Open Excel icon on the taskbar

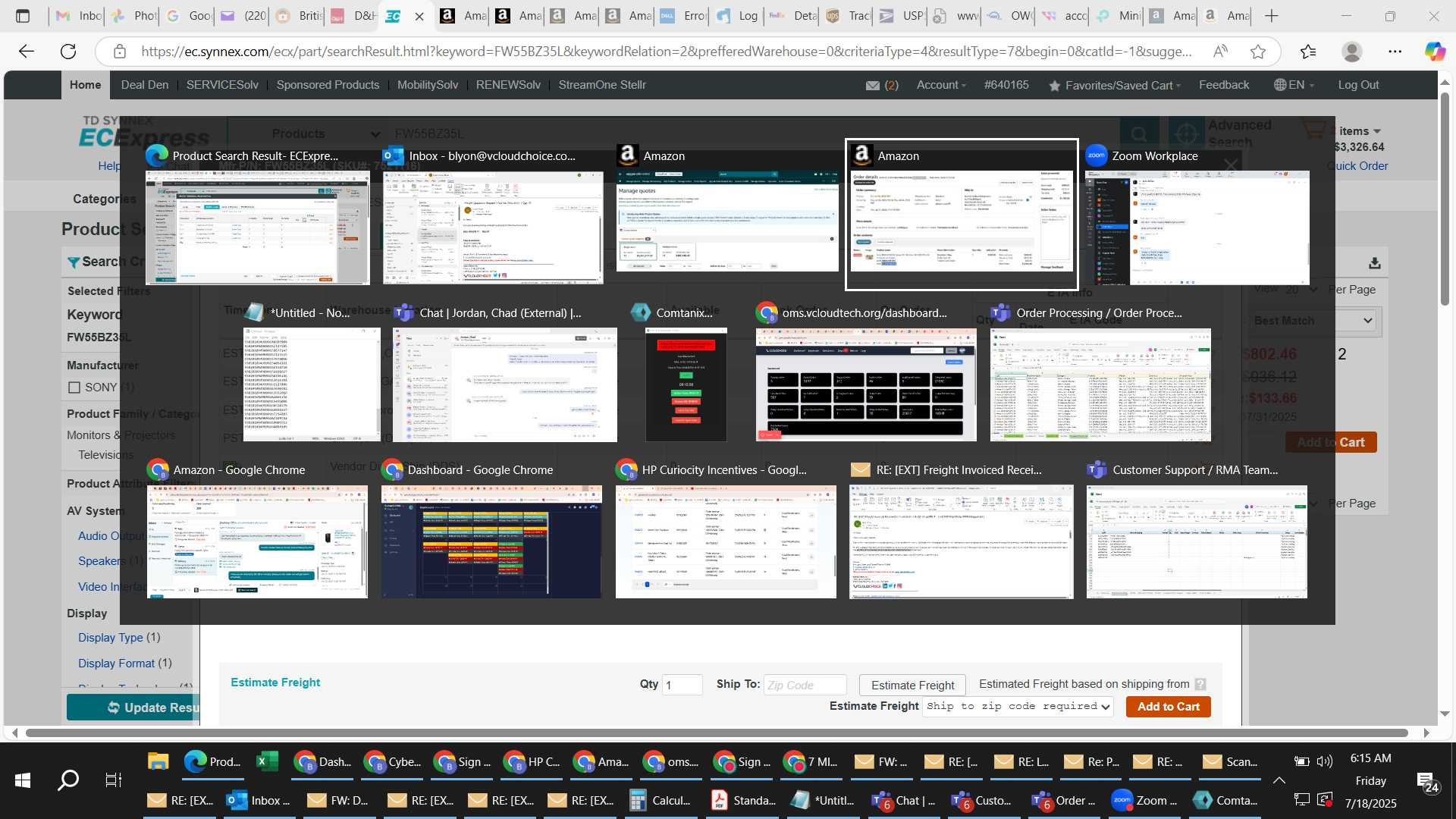(267, 761)
